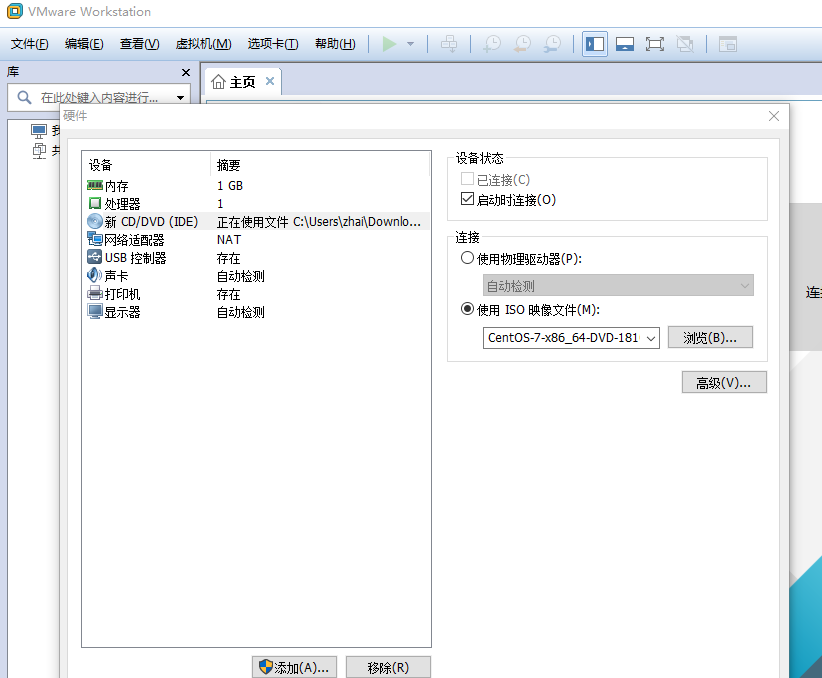Click the 高级(V)... advanced button

pos(724,383)
